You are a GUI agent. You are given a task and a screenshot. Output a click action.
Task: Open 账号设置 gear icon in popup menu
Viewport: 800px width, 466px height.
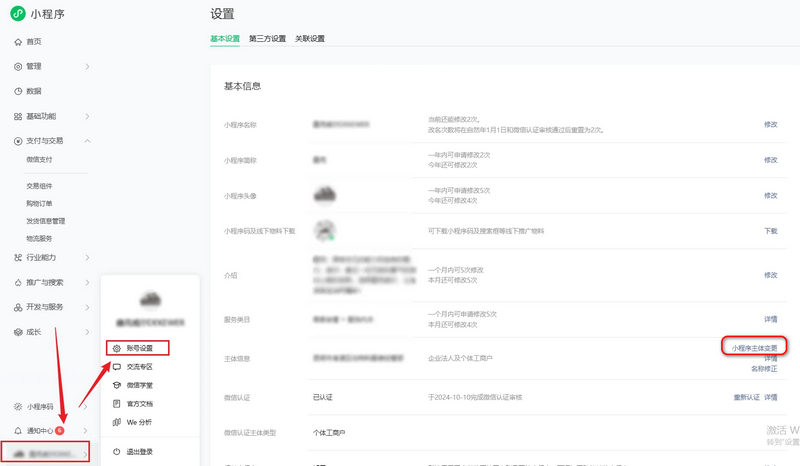[117, 348]
